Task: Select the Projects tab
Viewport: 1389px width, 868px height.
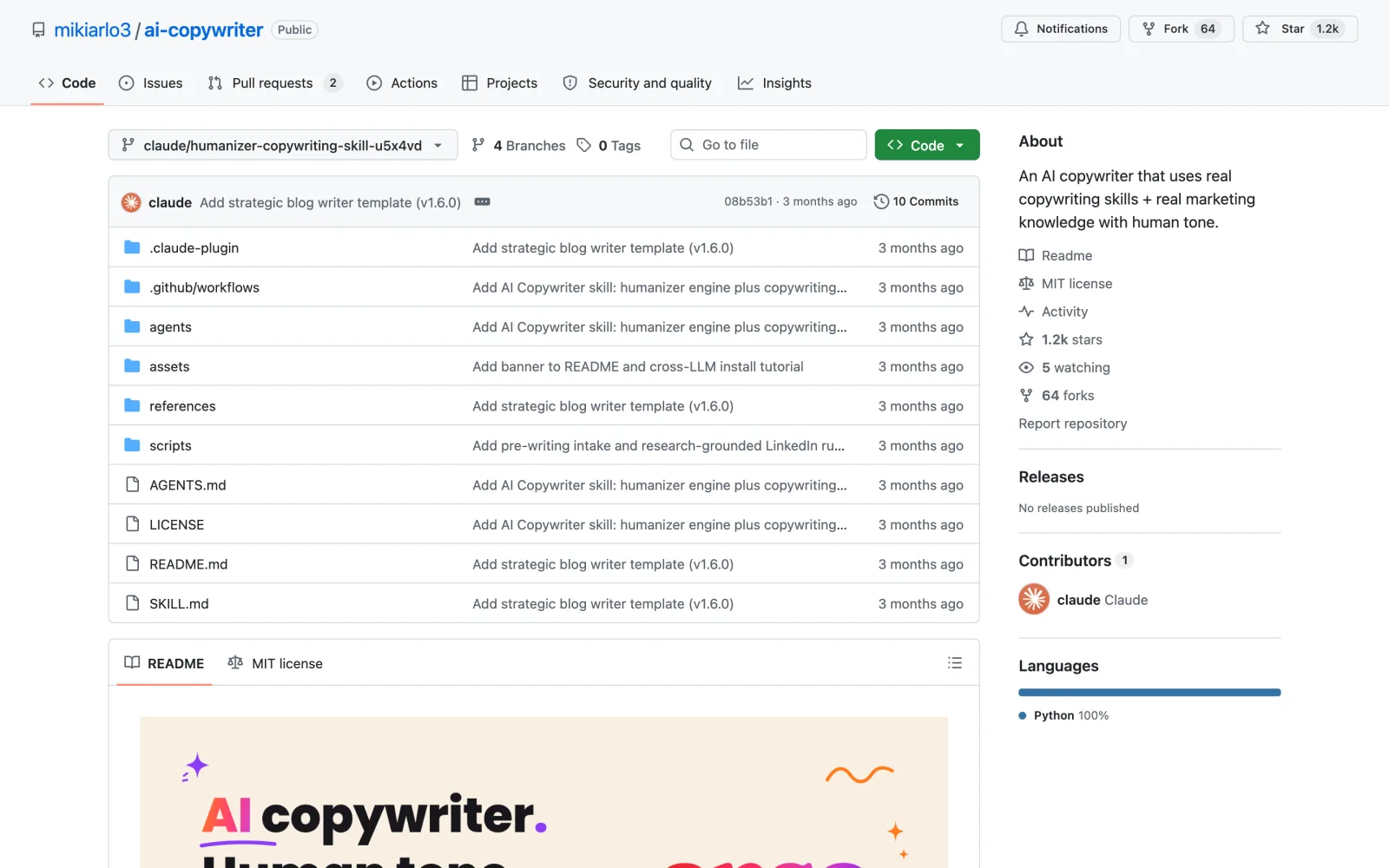Action: pos(500,83)
